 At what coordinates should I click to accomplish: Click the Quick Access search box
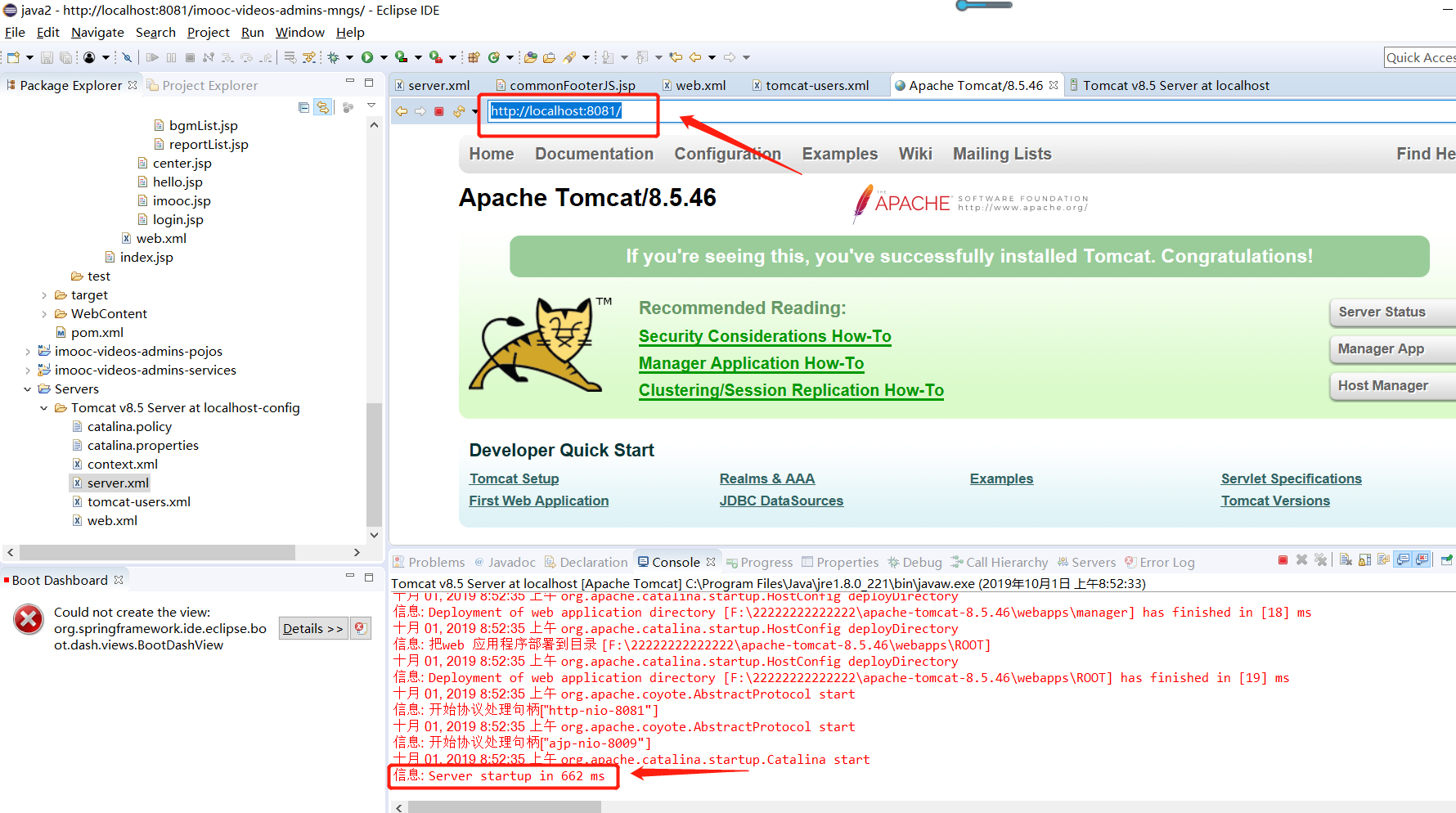pos(1419,57)
